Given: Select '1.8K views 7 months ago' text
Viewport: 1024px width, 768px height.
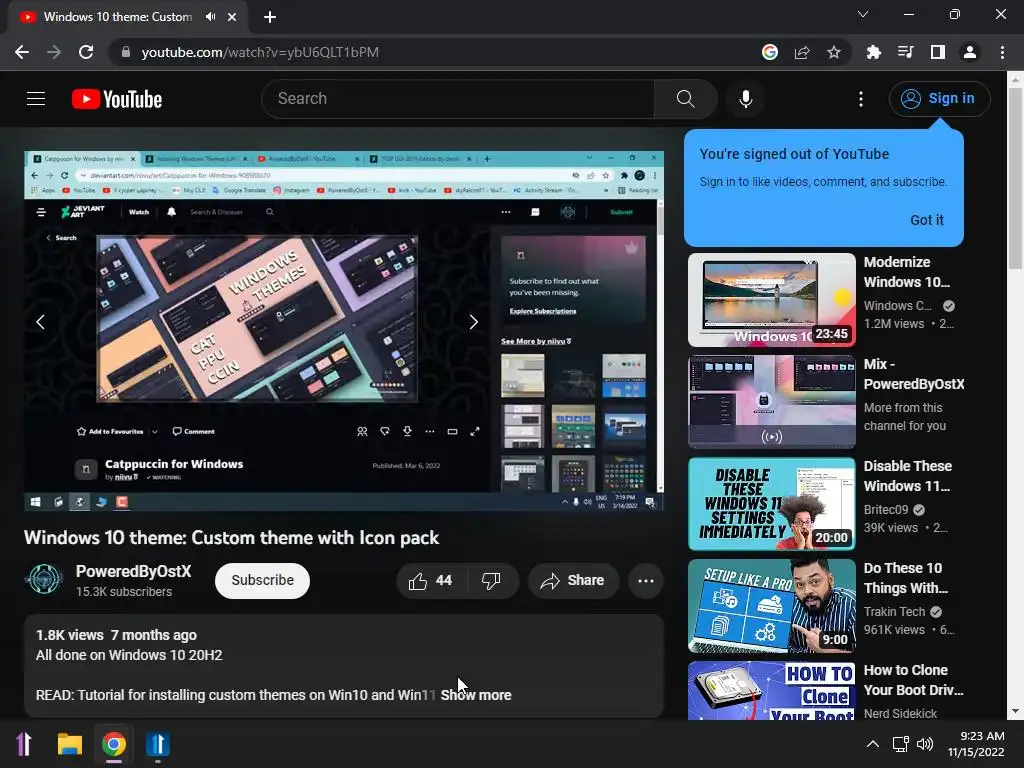Looking at the screenshot, I should (x=116, y=635).
